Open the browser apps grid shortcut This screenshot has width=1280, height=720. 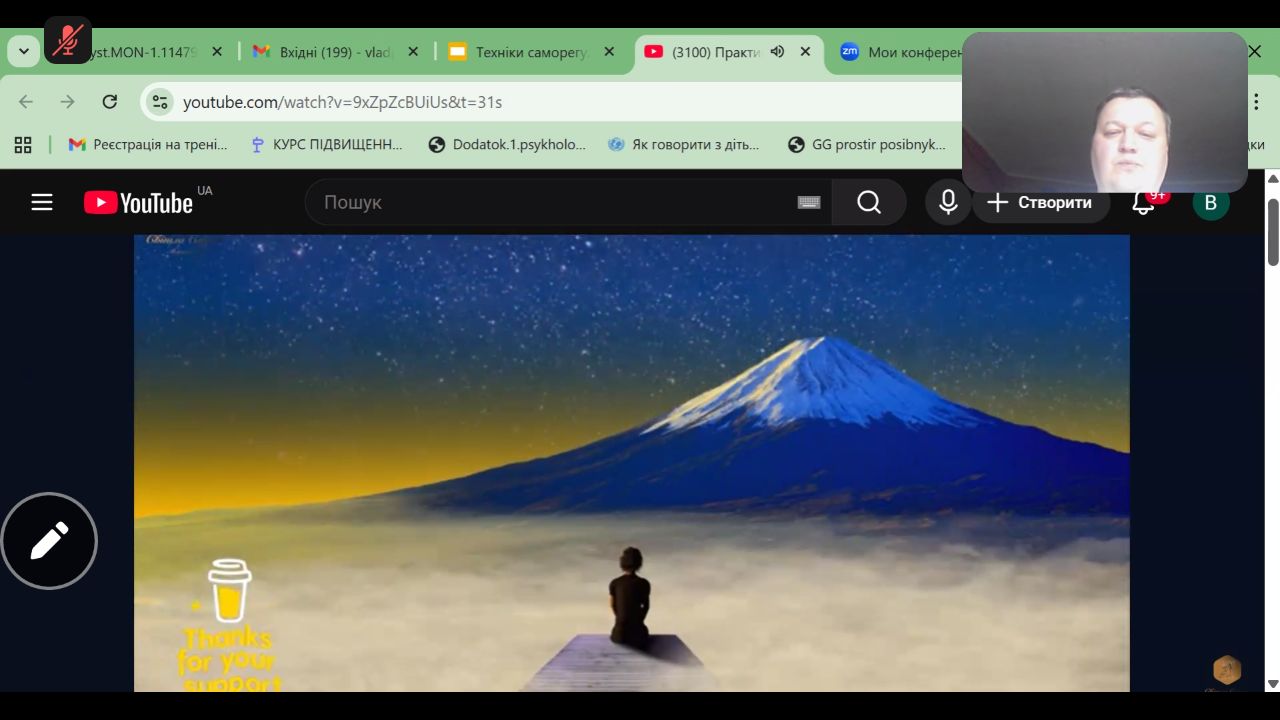pos(23,145)
